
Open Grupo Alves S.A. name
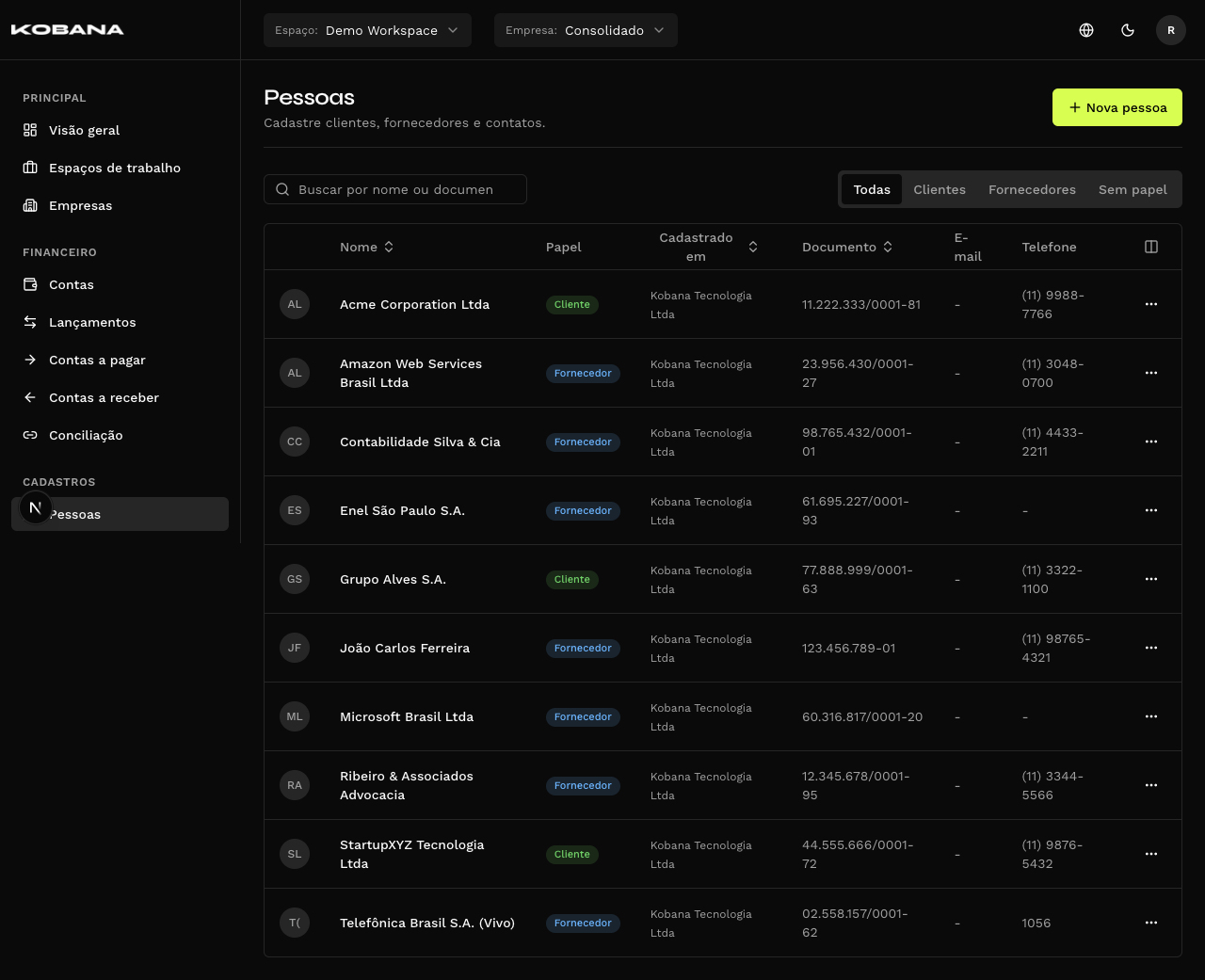(393, 579)
